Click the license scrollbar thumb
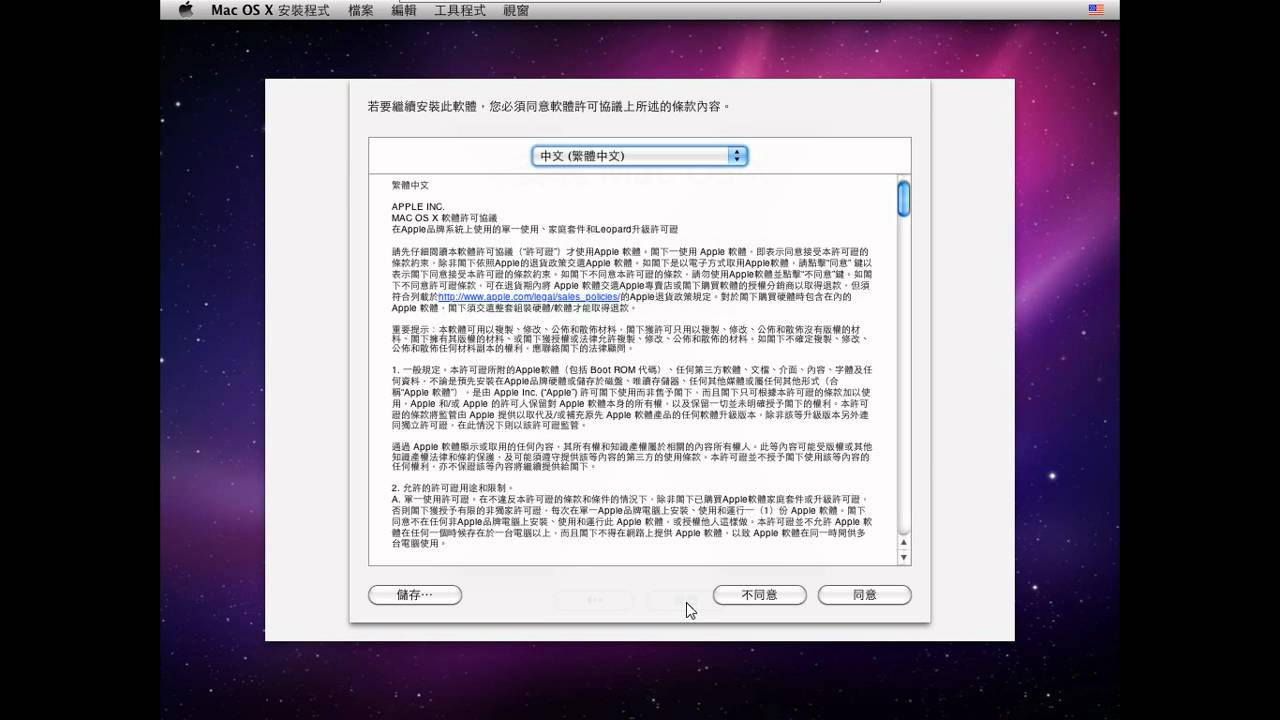Image resolution: width=1280 pixels, height=720 pixels. point(904,197)
